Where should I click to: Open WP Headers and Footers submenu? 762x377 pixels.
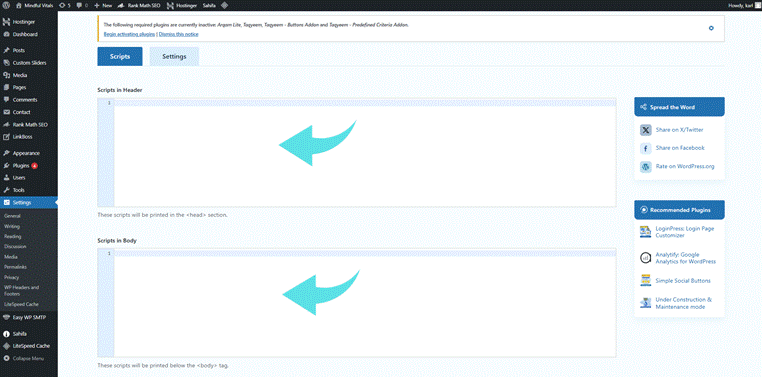[x=21, y=290]
